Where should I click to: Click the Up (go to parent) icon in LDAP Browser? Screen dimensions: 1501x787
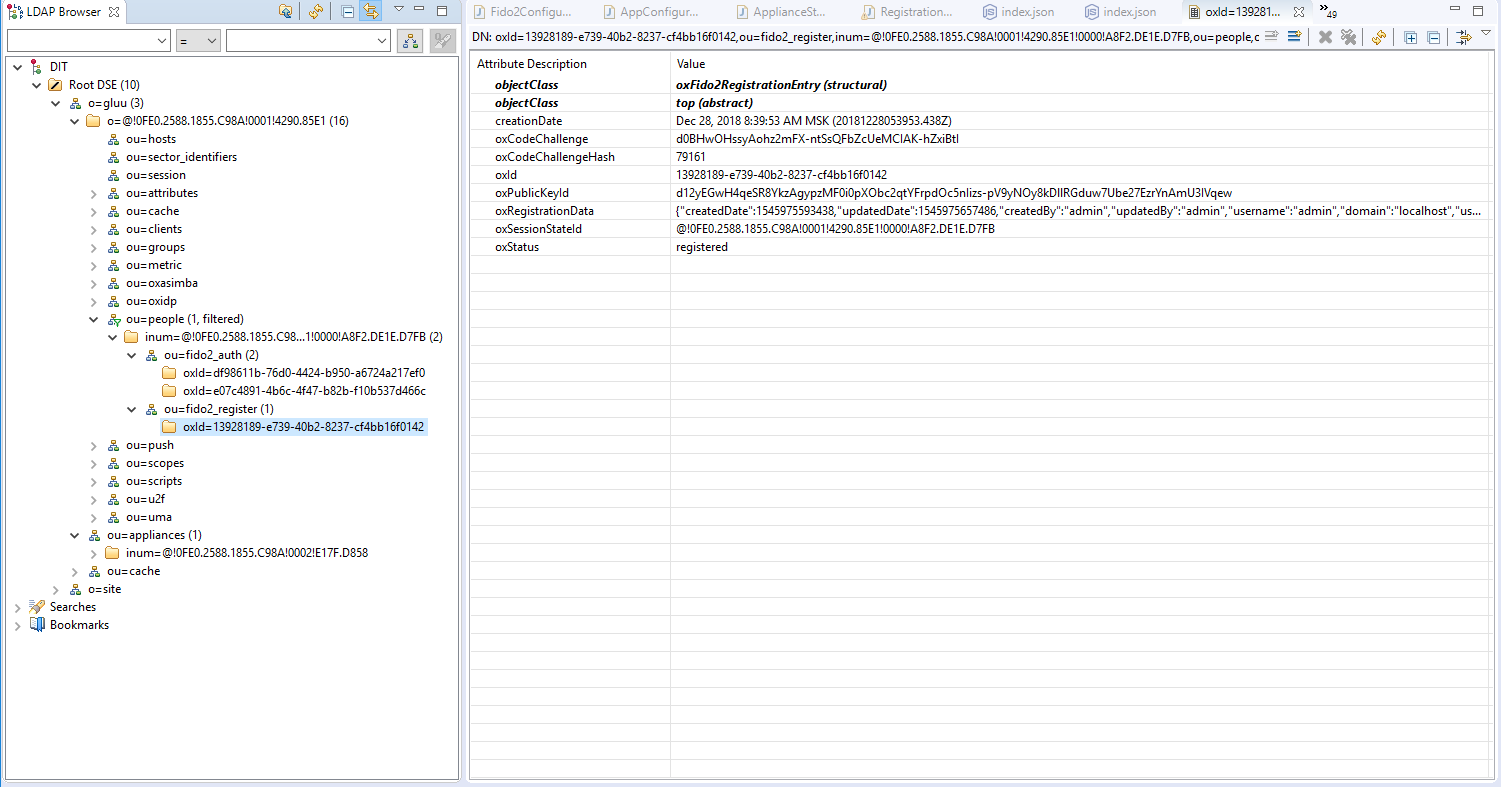pyautogui.click(x=286, y=12)
